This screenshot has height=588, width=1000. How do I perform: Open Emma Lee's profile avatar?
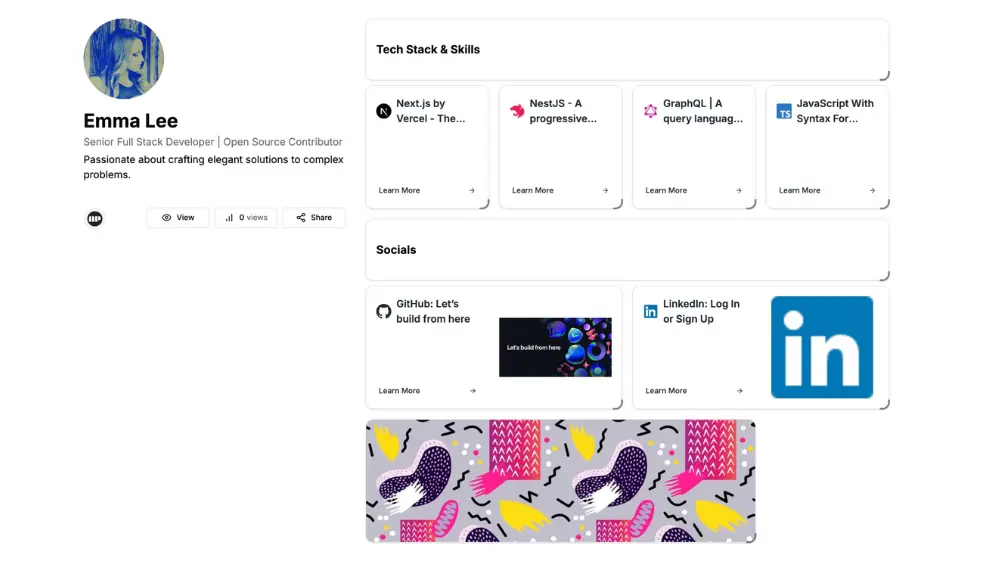tap(123, 58)
